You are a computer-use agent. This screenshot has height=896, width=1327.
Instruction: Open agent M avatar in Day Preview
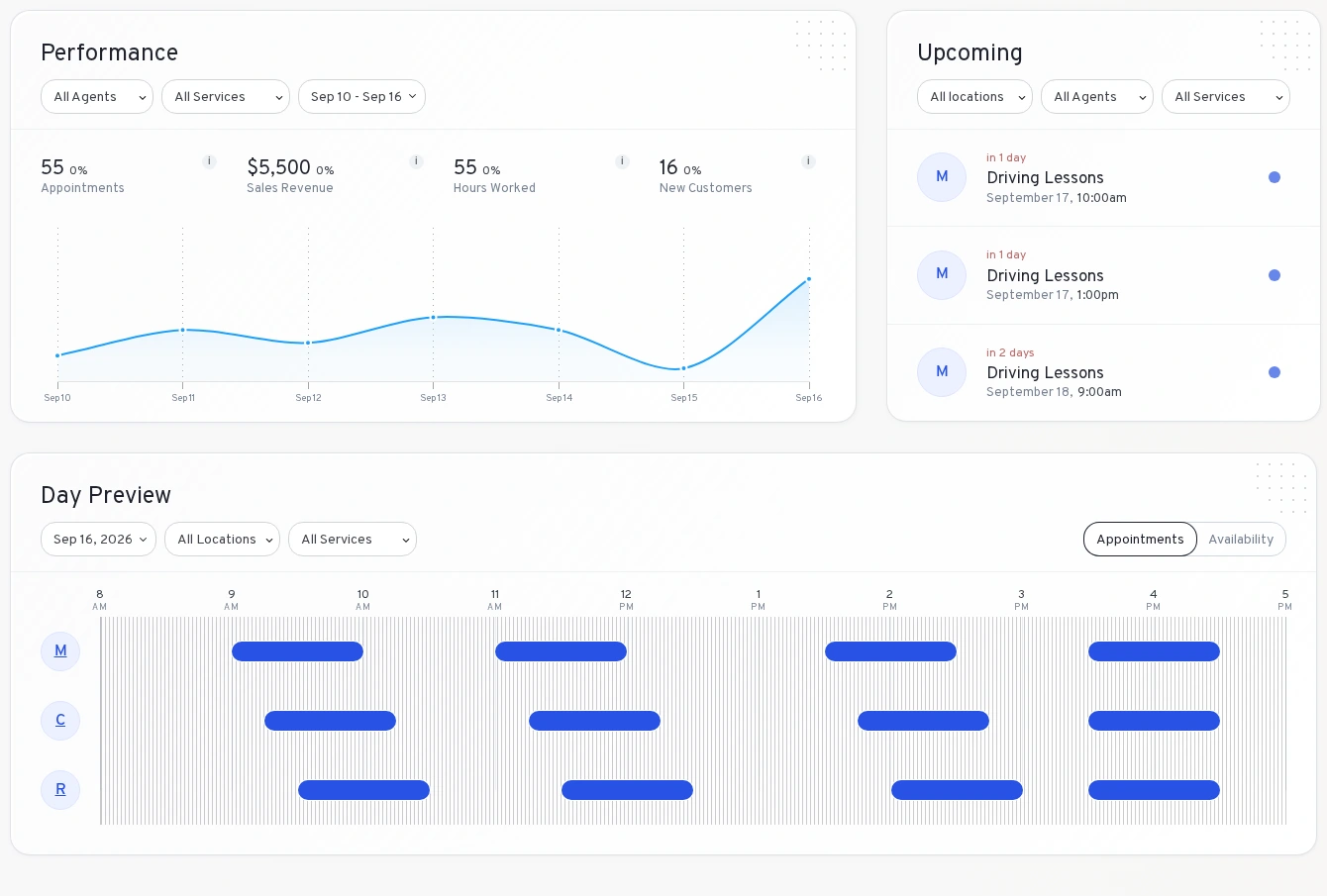coord(60,651)
